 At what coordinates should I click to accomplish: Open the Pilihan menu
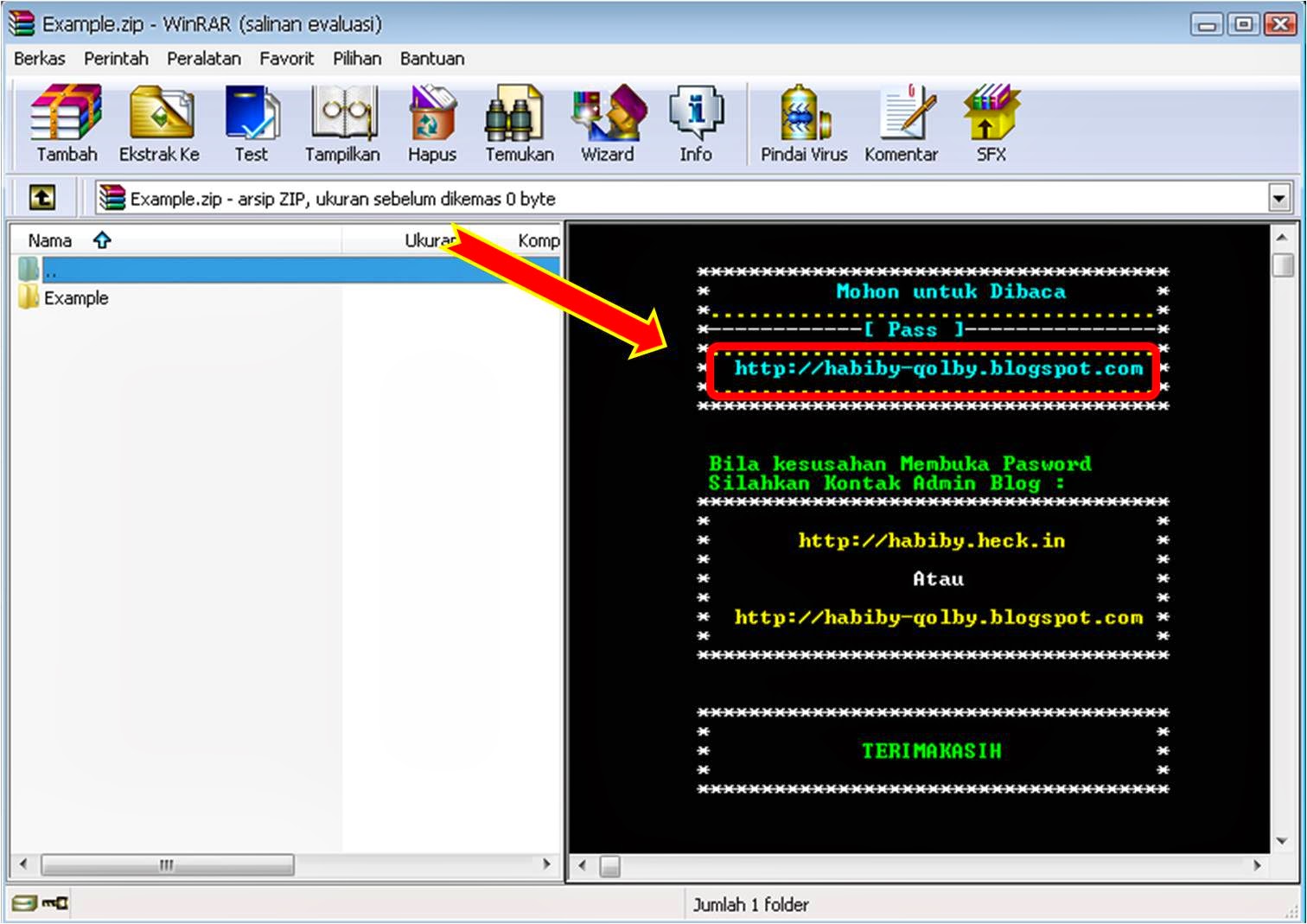(x=357, y=59)
